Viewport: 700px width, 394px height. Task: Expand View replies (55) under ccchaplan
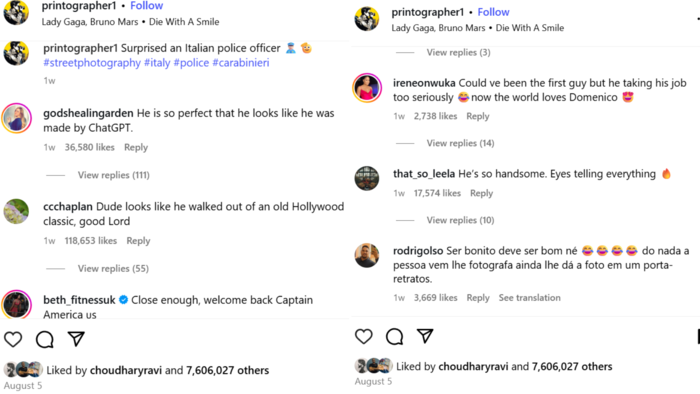click(113, 268)
